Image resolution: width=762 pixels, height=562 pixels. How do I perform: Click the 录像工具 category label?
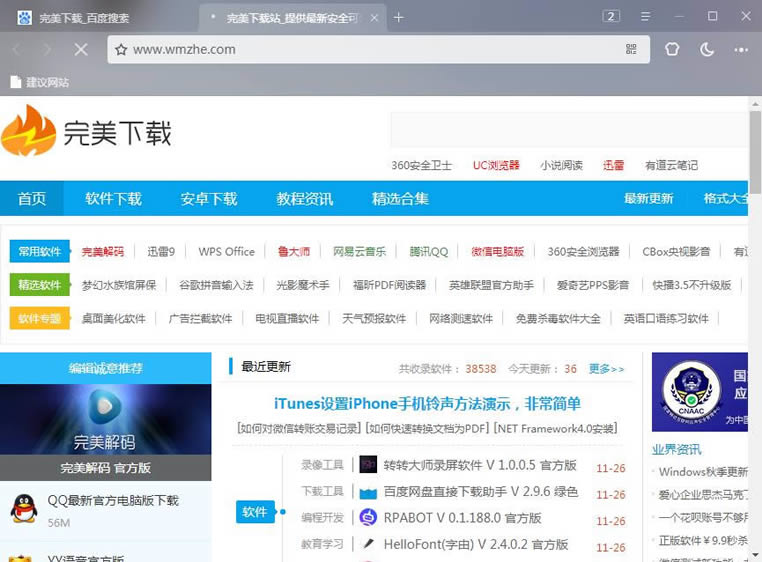322,465
